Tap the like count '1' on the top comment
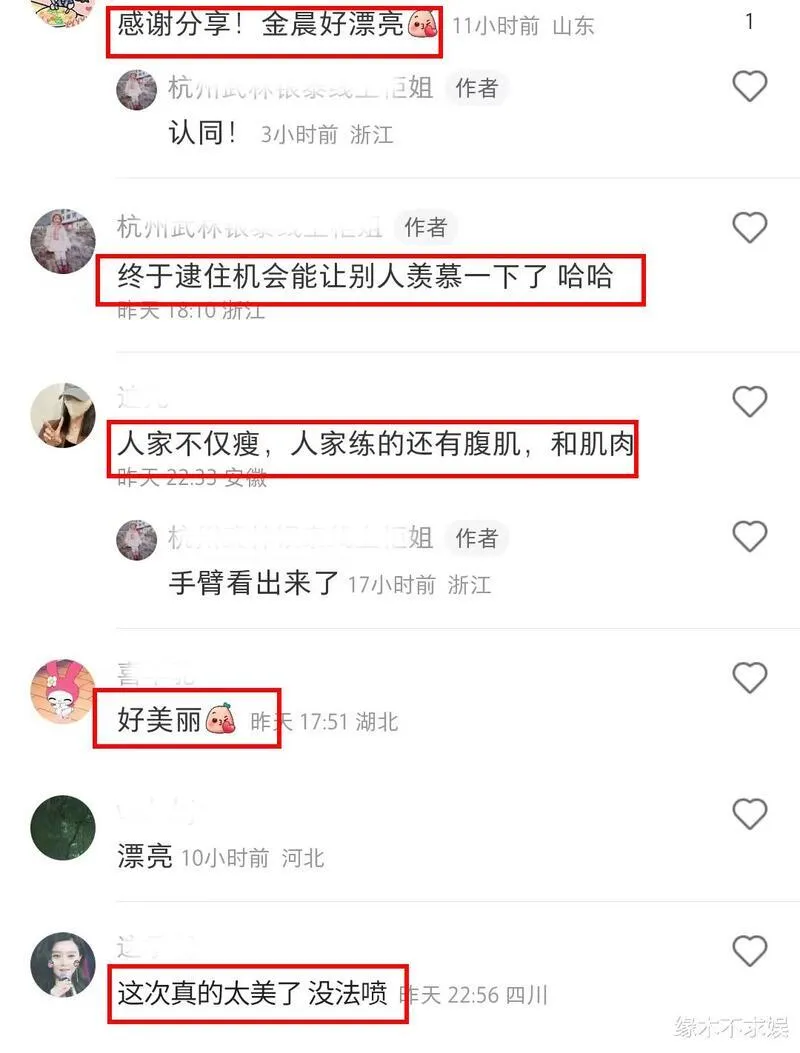The height and width of the screenshot is (1053, 800). point(749,22)
